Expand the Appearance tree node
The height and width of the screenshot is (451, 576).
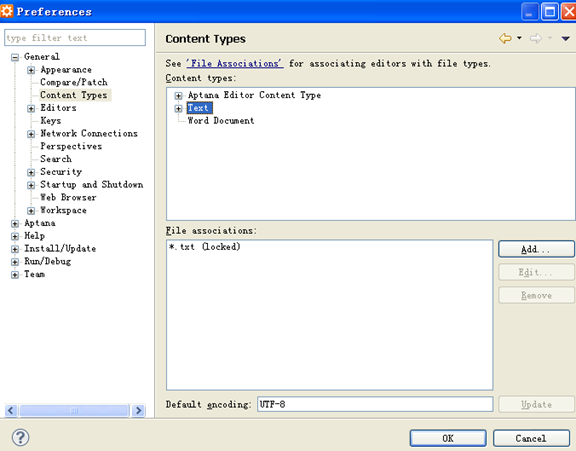tap(31, 70)
